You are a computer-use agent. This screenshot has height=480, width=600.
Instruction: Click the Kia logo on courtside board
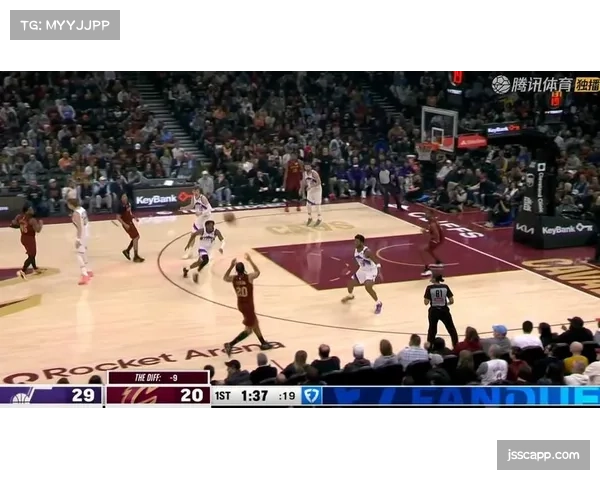pos(525,229)
